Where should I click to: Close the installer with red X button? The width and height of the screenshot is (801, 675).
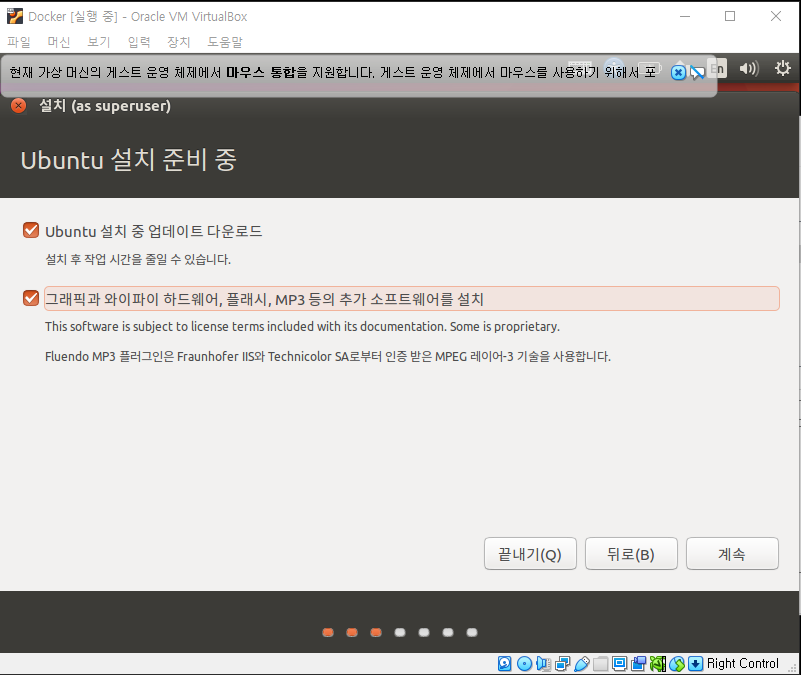coord(18,106)
